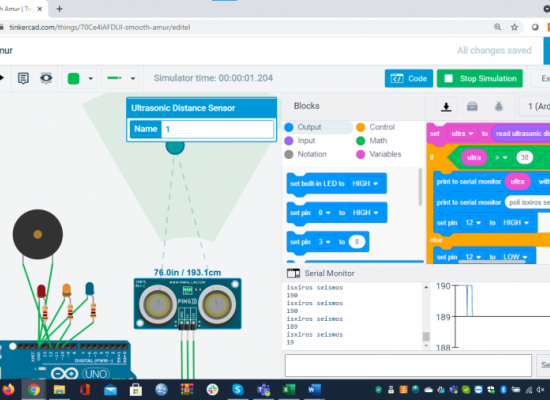550x400 pixels.
Task: Click the Bluetooth tray icon
Action: pos(503,389)
